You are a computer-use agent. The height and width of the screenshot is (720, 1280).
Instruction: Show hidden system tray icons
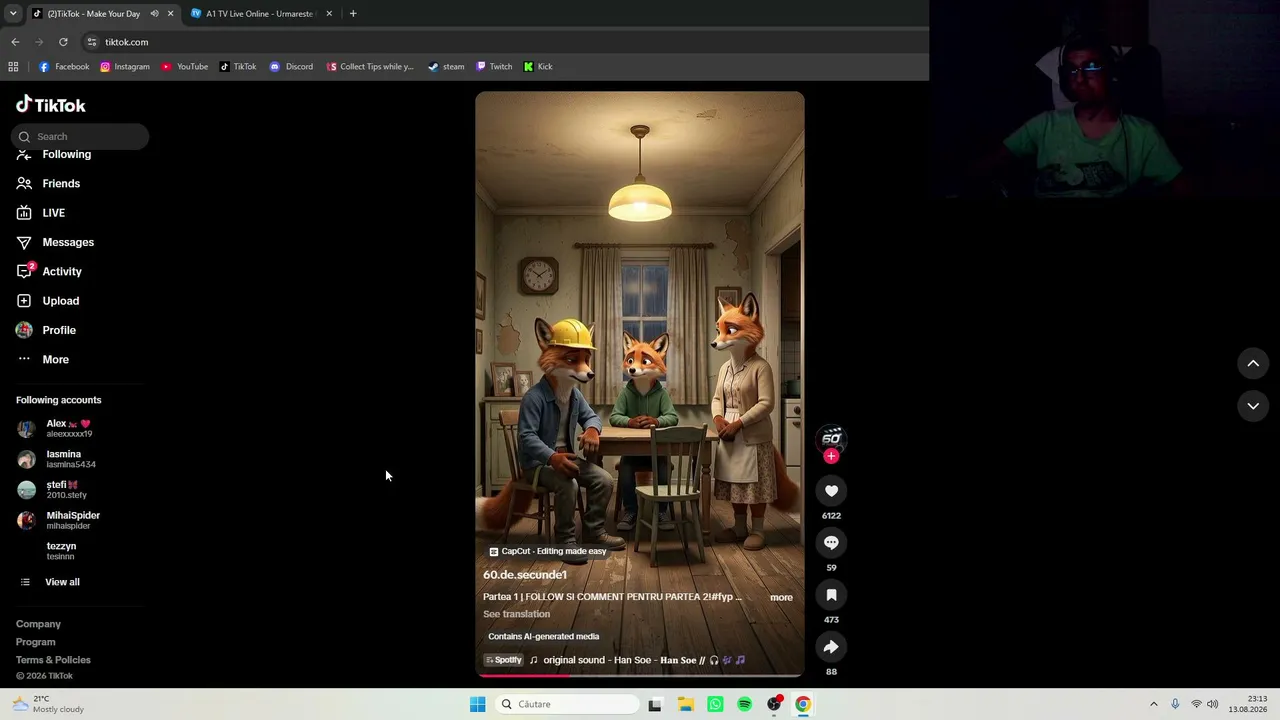(1153, 704)
